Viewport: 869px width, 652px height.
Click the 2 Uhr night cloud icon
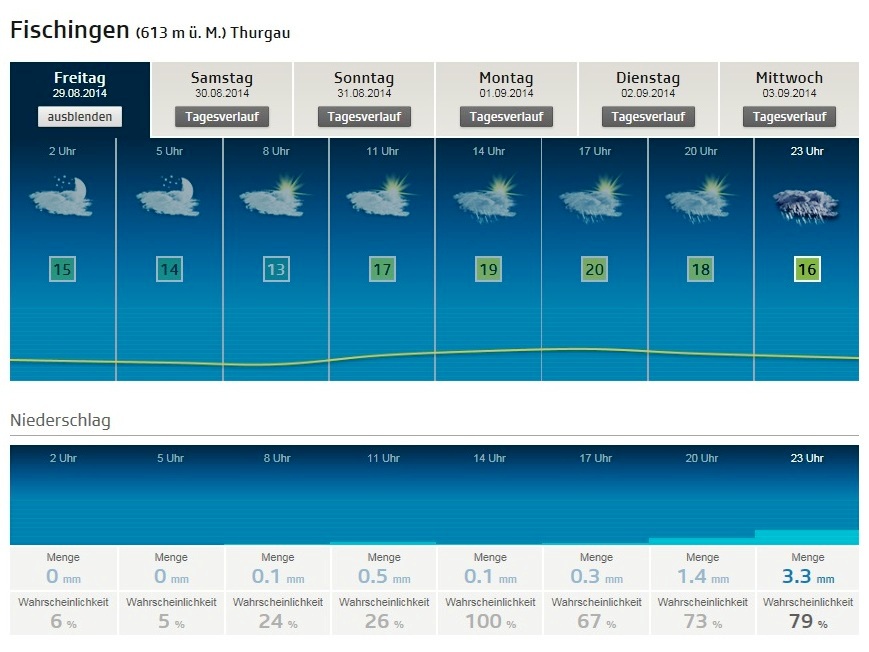61,196
